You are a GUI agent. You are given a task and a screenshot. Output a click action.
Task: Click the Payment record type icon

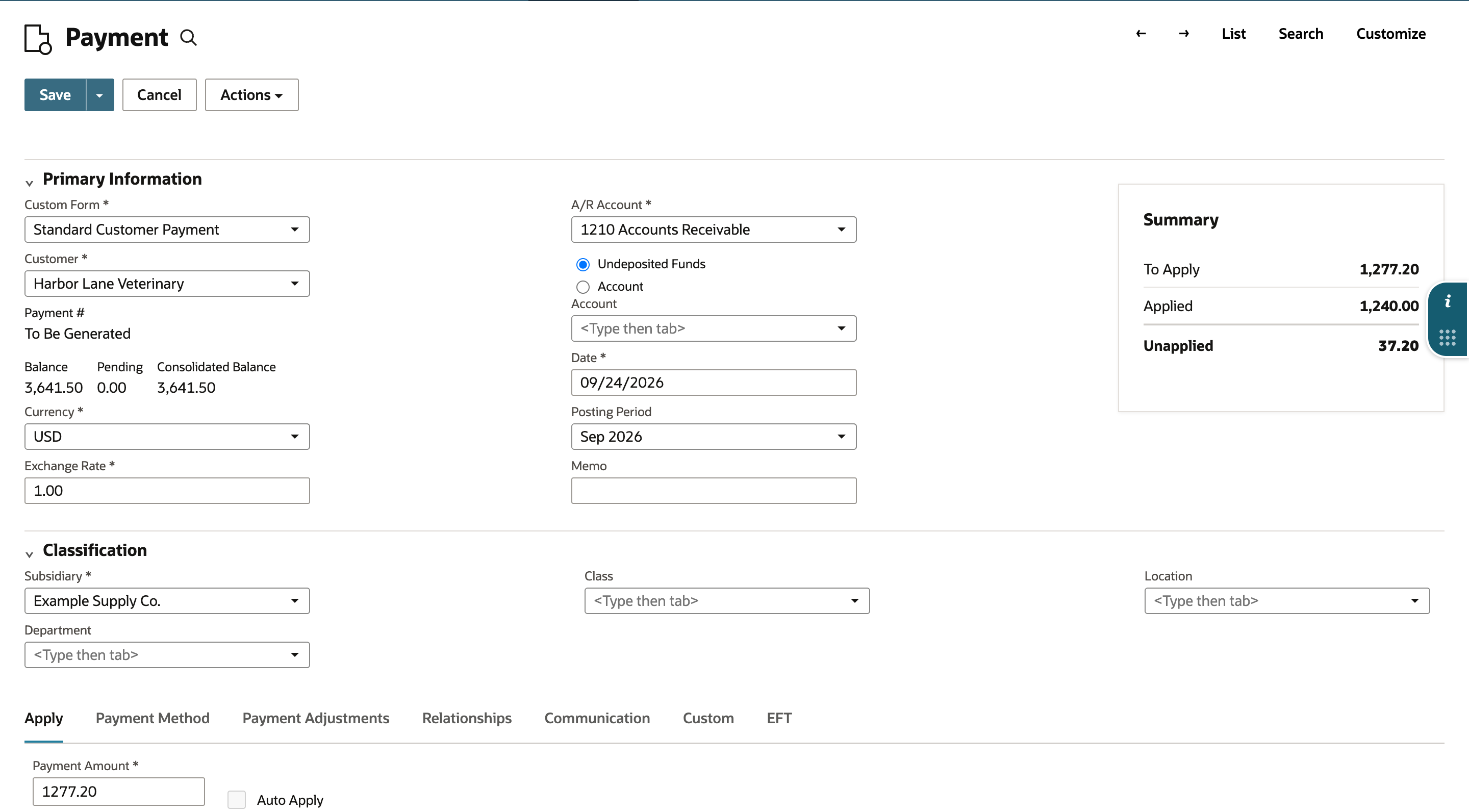point(38,39)
